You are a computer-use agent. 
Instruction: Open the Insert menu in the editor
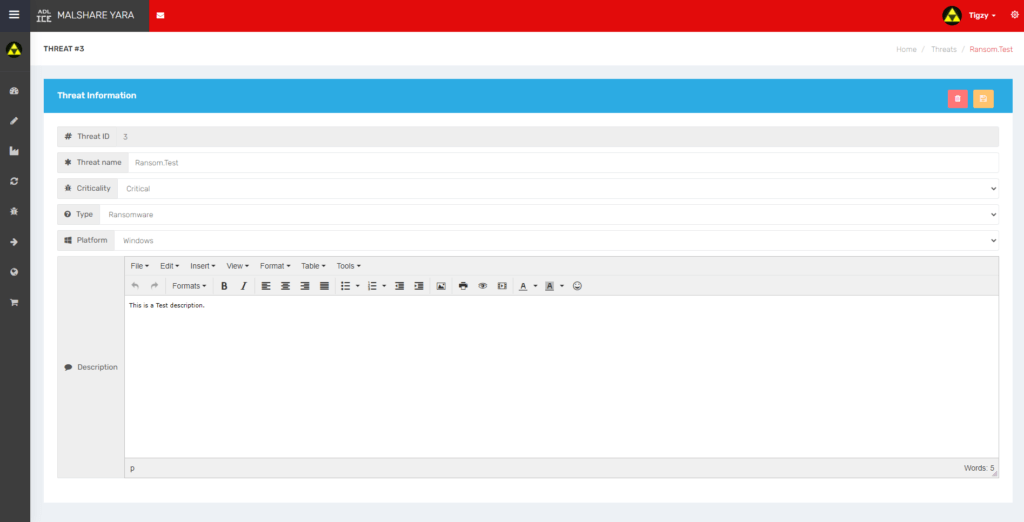pos(202,266)
